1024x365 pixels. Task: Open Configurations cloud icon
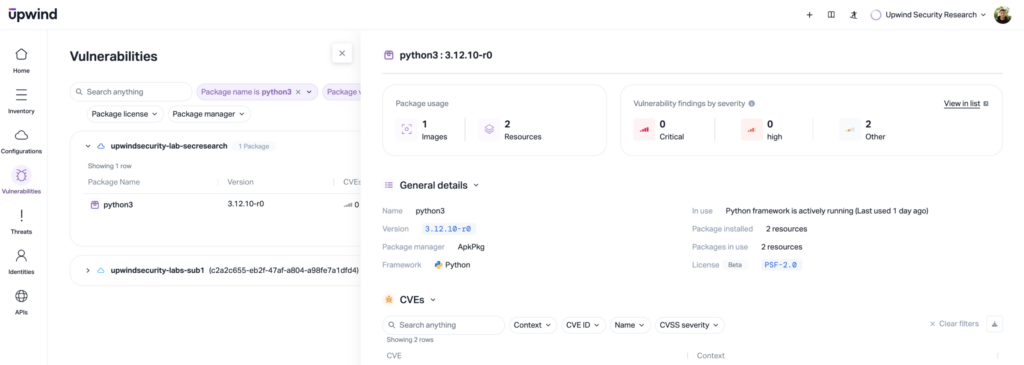tap(21, 135)
